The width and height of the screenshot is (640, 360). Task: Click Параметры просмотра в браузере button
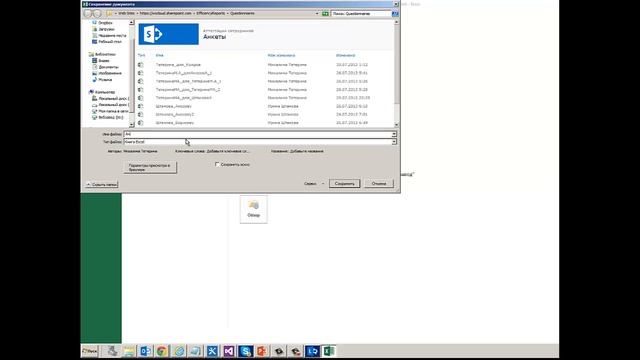150,167
